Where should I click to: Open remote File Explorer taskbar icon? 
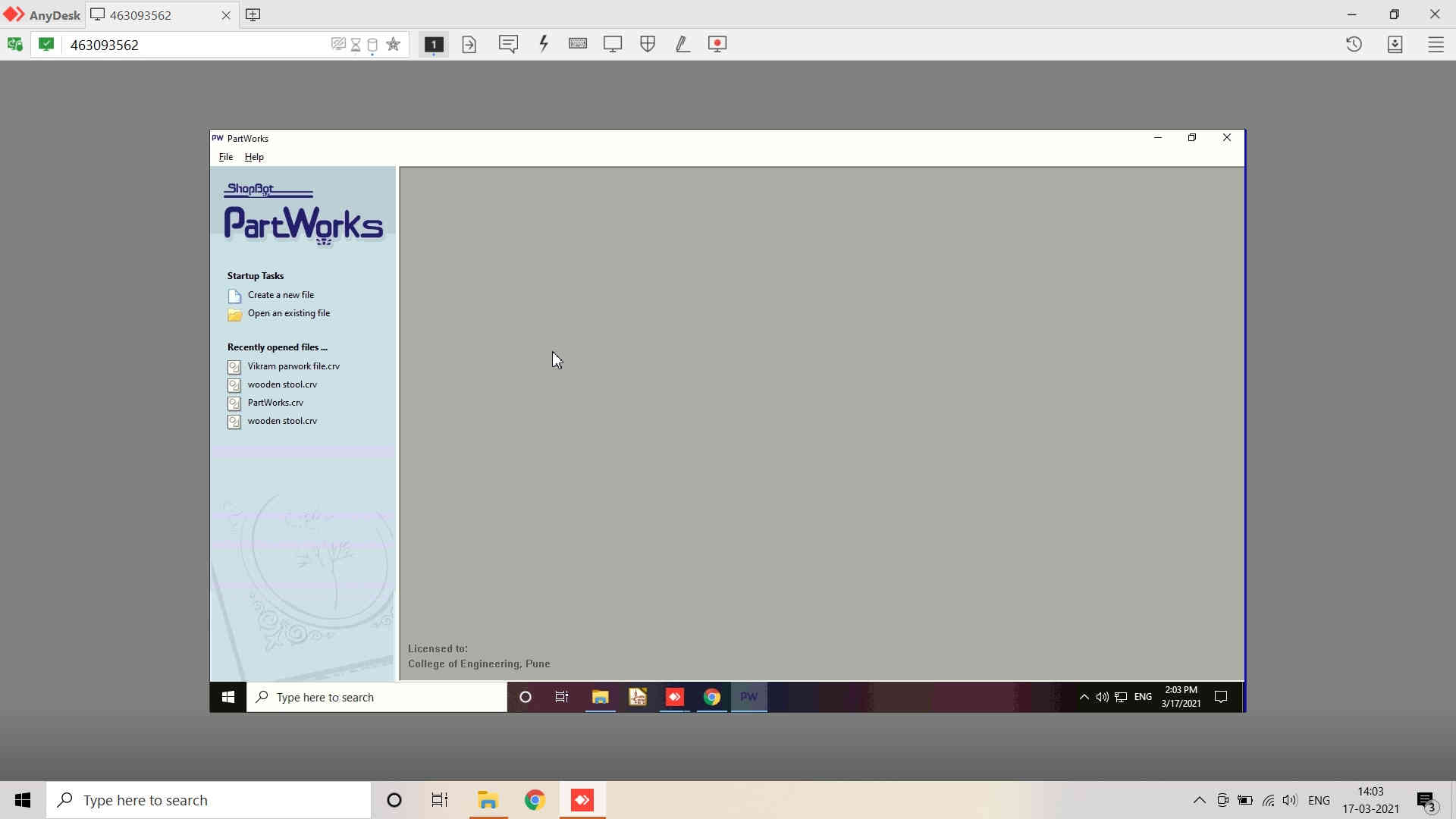[600, 697]
